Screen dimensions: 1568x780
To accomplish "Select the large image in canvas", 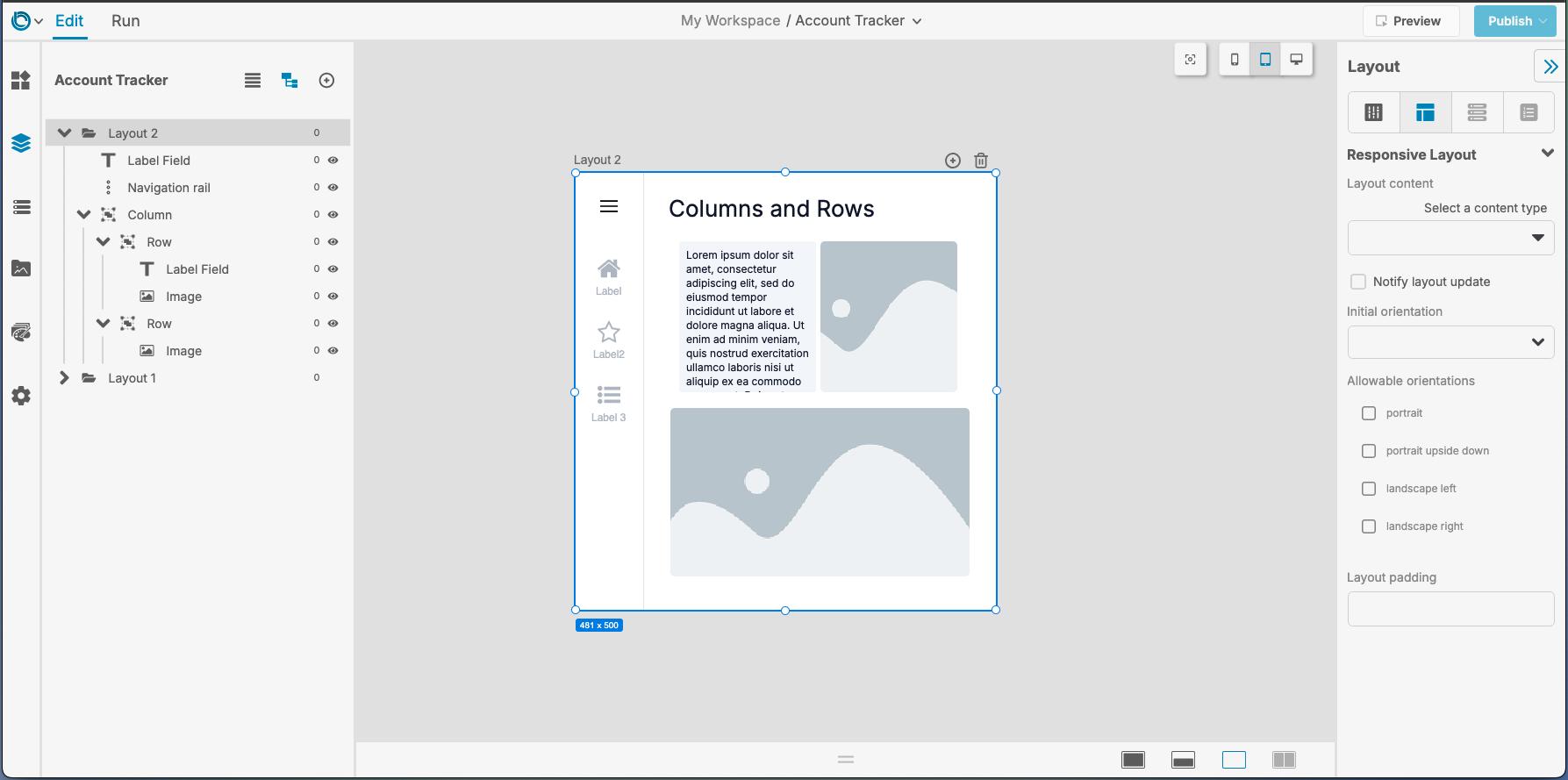I will [820, 492].
